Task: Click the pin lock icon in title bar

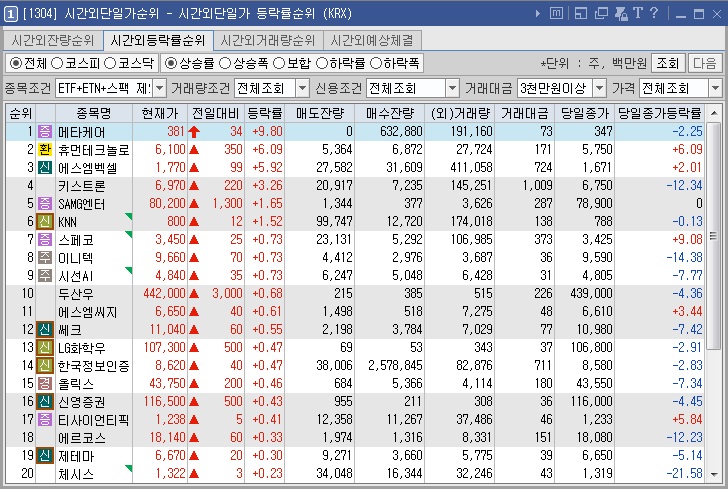Action: (x=621, y=13)
